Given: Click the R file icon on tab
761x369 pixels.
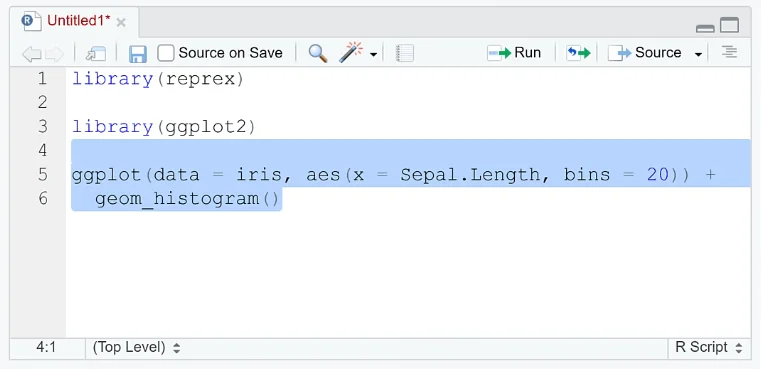Looking at the screenshot, I should (x=32, y=21).
